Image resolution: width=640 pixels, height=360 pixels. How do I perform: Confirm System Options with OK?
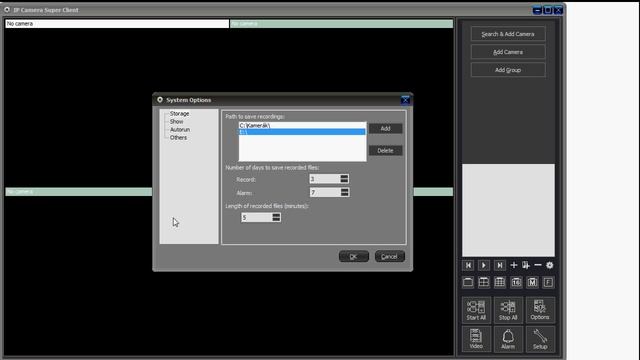pos(353,256)
